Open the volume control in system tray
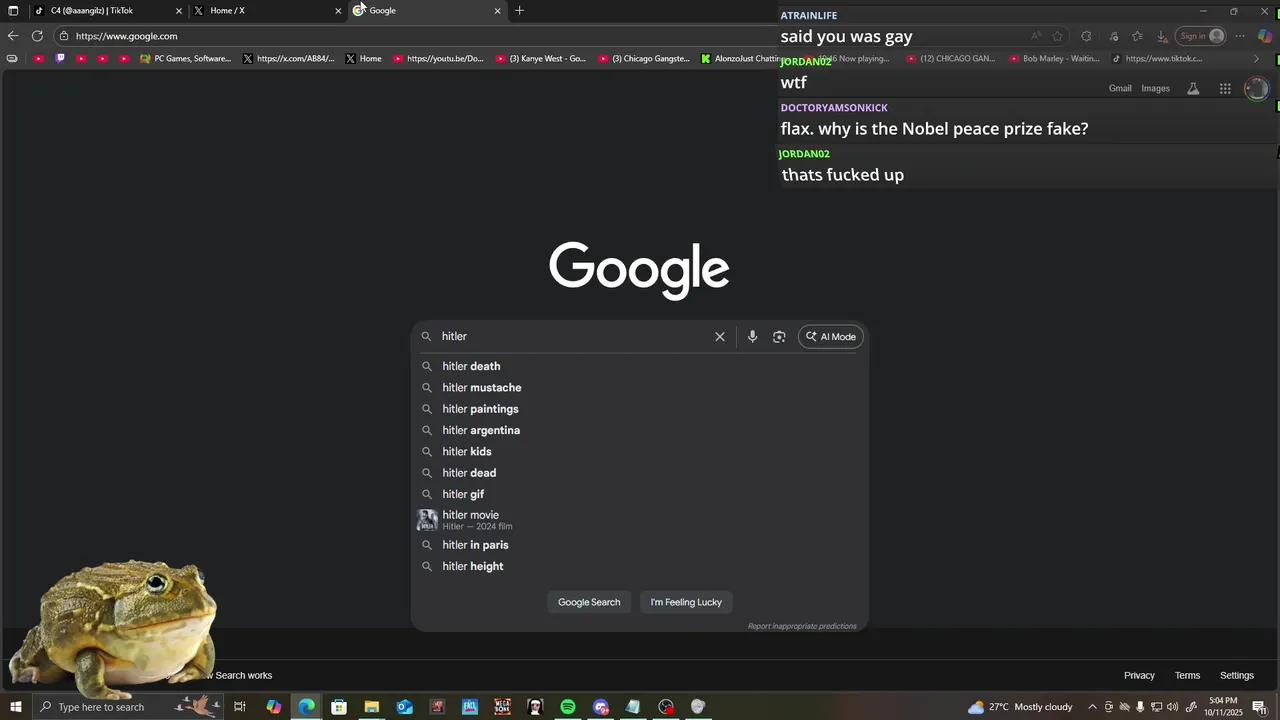Viewport: 1280px width, 720px height. coord(1172,707)
